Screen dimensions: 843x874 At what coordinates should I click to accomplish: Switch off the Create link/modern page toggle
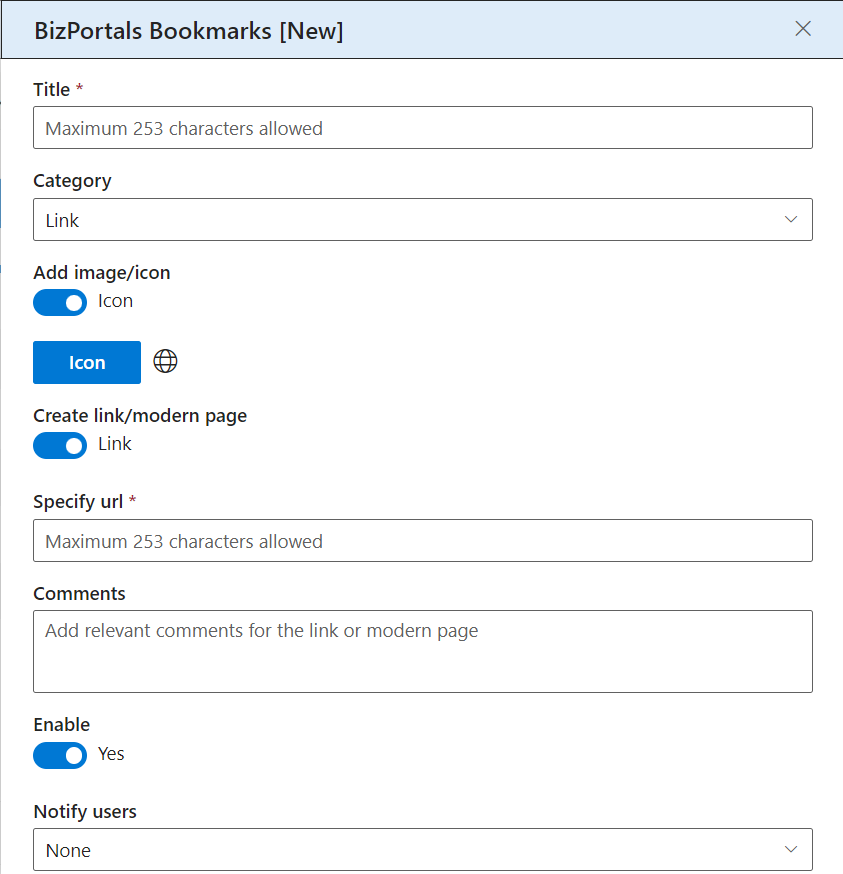click(60, 445)
